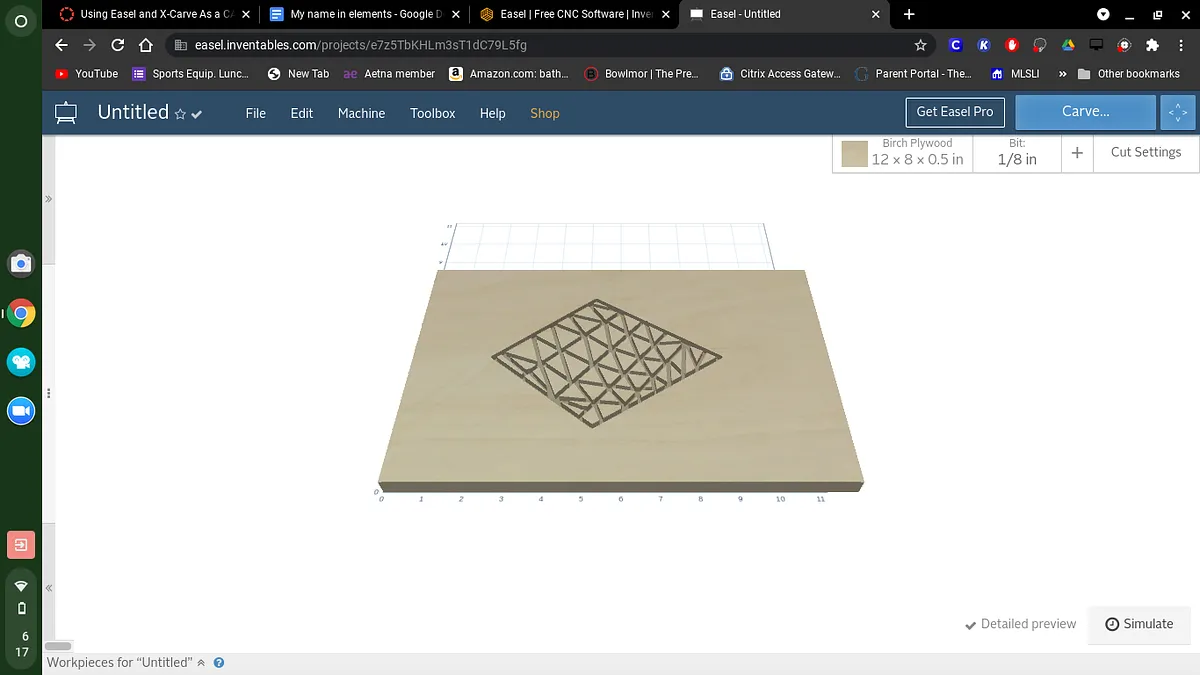
Task: Open the Machine menu
Action: (x=361, y=113)
